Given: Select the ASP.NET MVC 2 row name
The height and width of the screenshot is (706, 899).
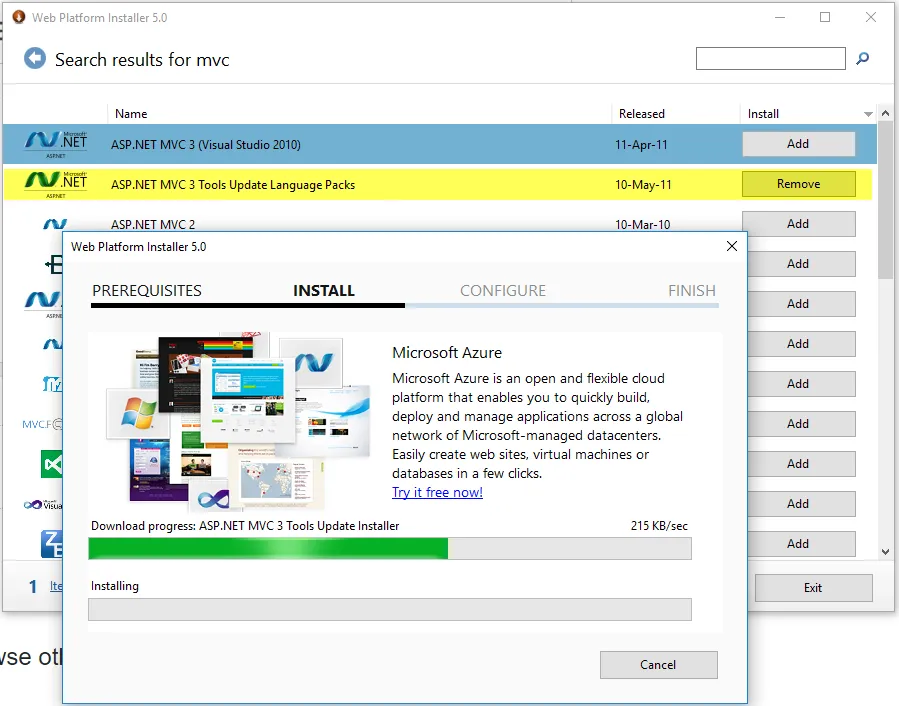Looking at the screenshot, I should (153, 224).
